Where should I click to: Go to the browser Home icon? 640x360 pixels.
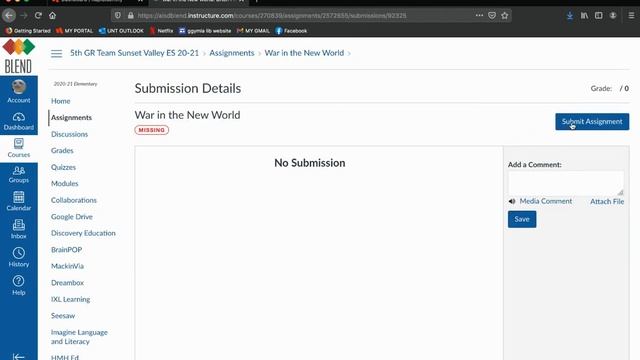[53, 16]
